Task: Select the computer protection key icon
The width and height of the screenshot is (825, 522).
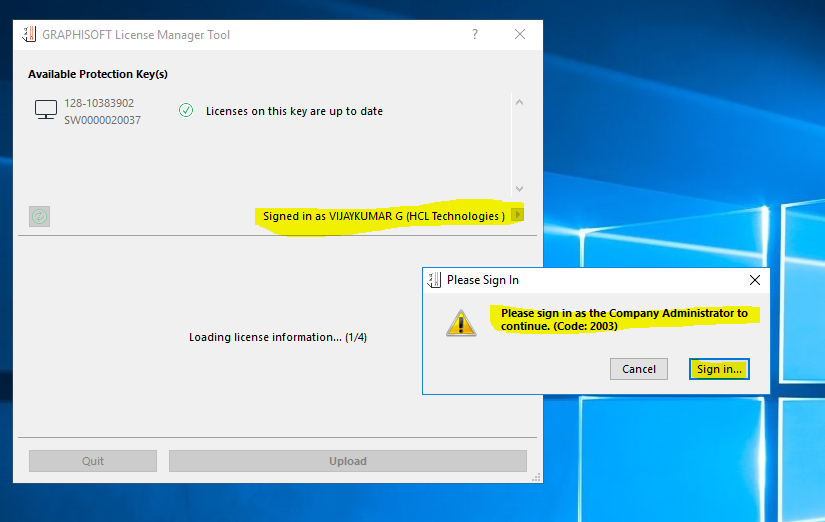Action: [x=46, y=110]
